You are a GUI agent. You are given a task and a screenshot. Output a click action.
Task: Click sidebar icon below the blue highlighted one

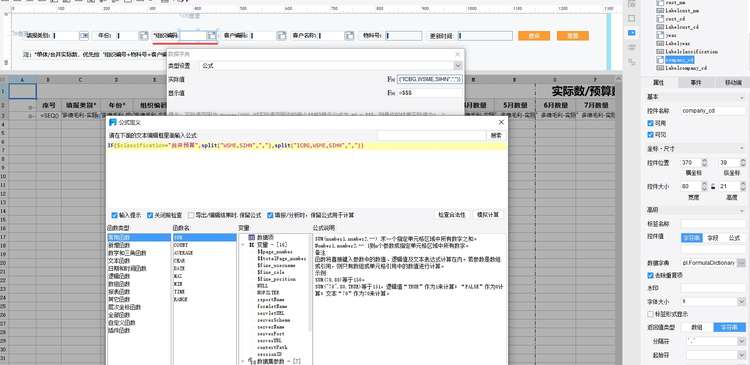click(x=631, y=47)
